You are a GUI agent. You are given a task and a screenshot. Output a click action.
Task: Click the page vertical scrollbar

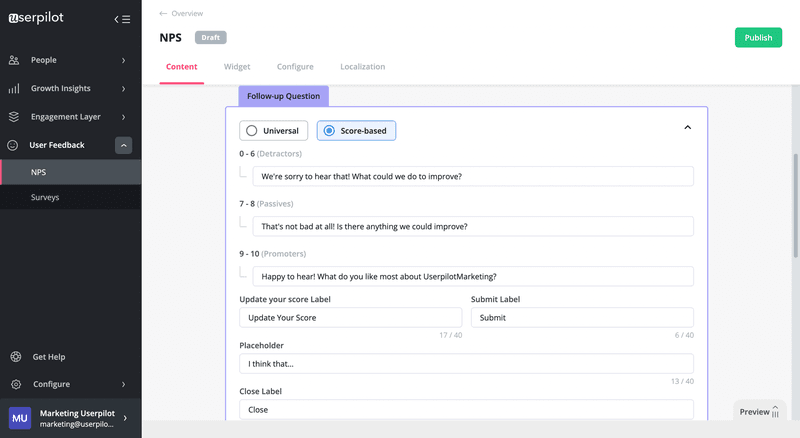(795, 206)
